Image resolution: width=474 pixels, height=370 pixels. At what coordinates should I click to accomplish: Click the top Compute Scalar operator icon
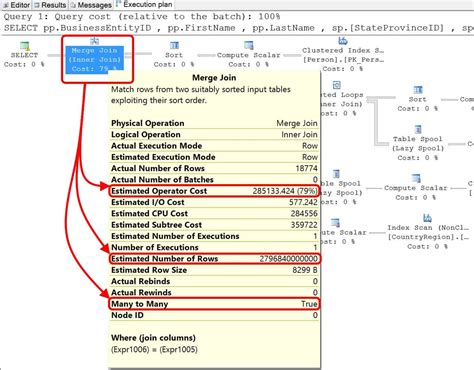coord(249,46)
